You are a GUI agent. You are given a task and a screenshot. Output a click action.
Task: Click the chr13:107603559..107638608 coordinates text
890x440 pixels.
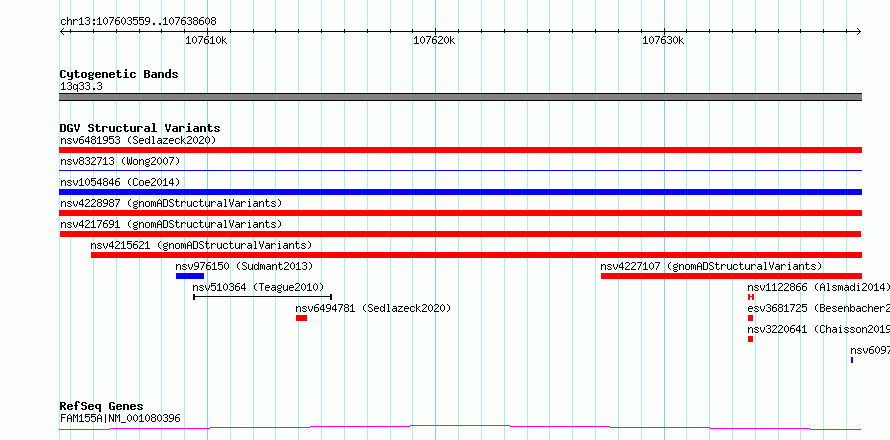(x=138, y=22)
